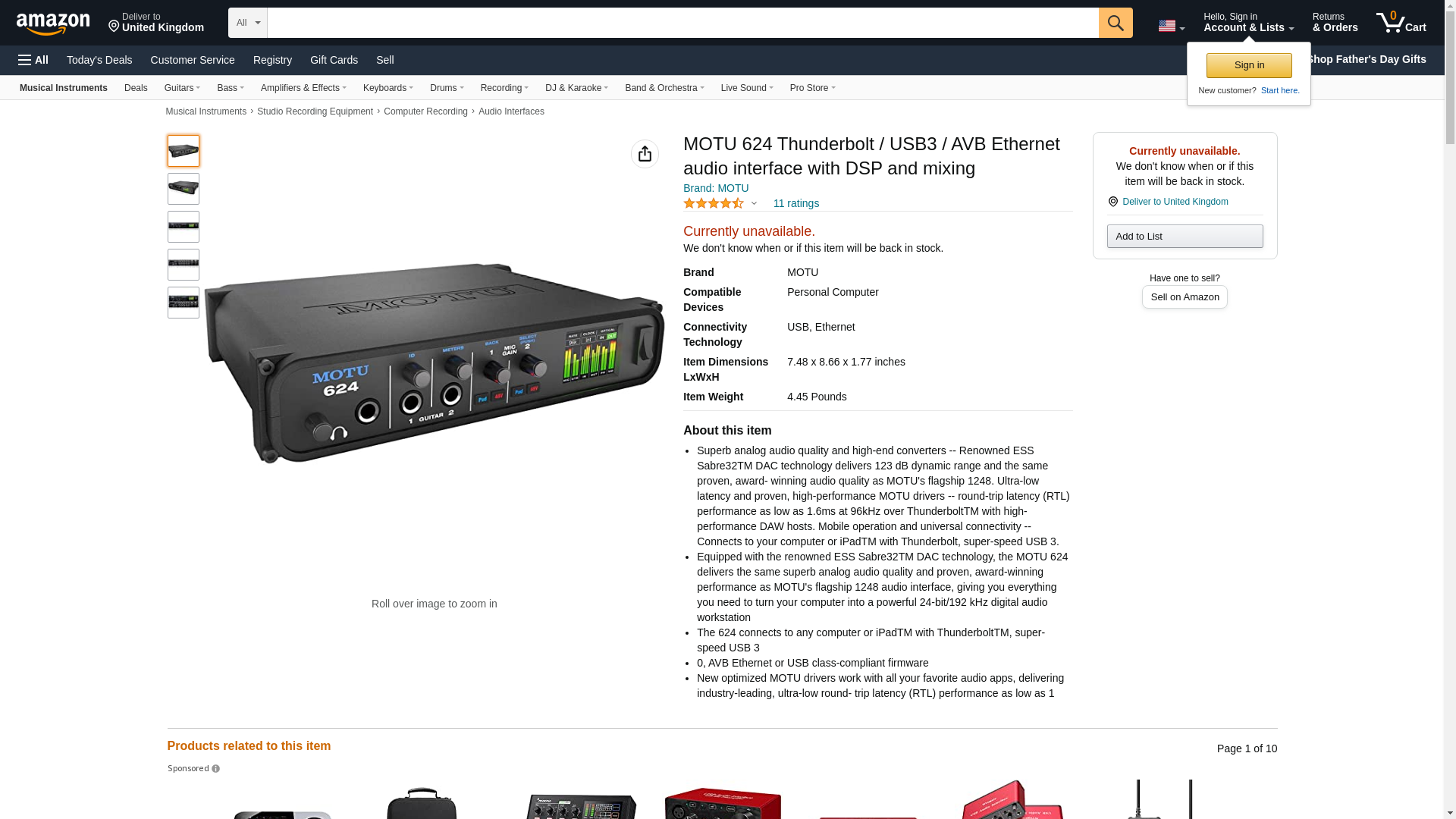This screenshot has height=819, width=1456.
Task: Click into the search input field
Action: [x=682, y=23]
